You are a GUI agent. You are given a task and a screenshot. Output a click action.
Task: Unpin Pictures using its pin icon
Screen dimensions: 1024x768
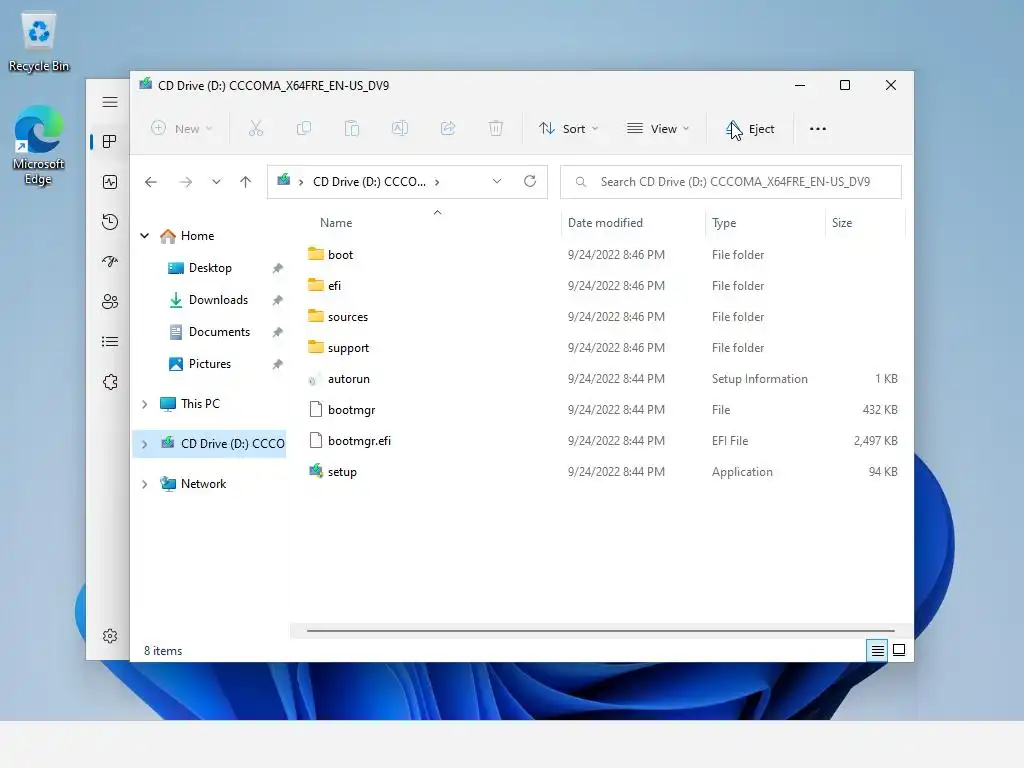coord(278,364)
